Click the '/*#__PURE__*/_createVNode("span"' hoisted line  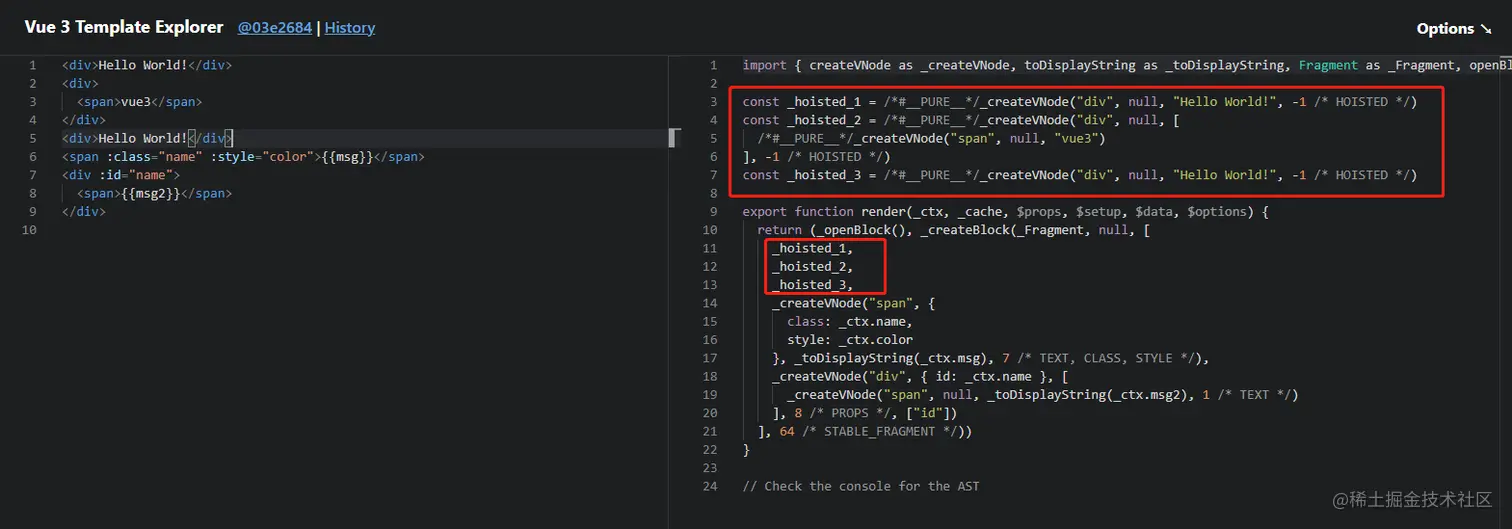point(931,138)
